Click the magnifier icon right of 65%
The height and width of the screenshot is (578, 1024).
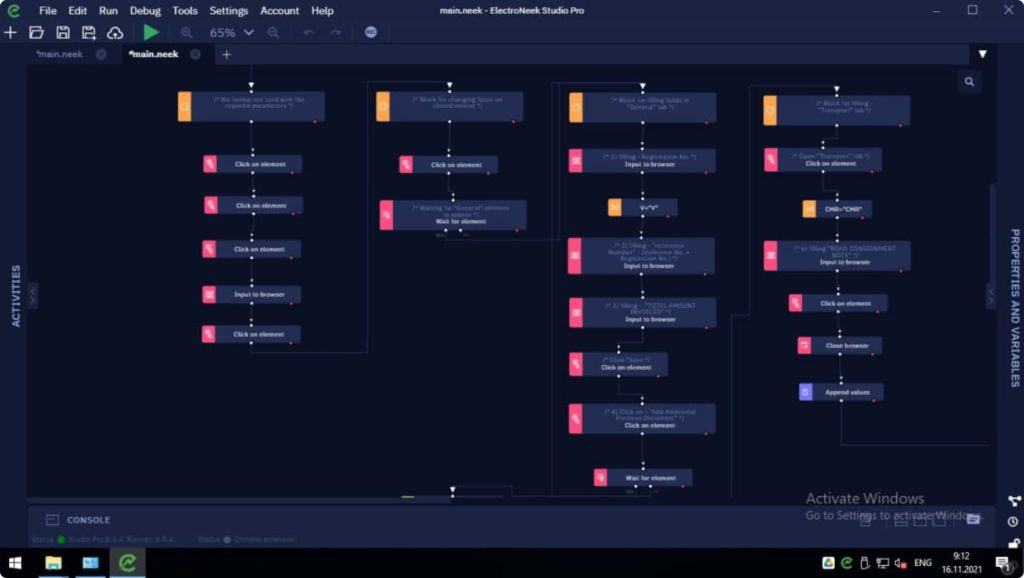pyautogui.click(x=273, y=33)
